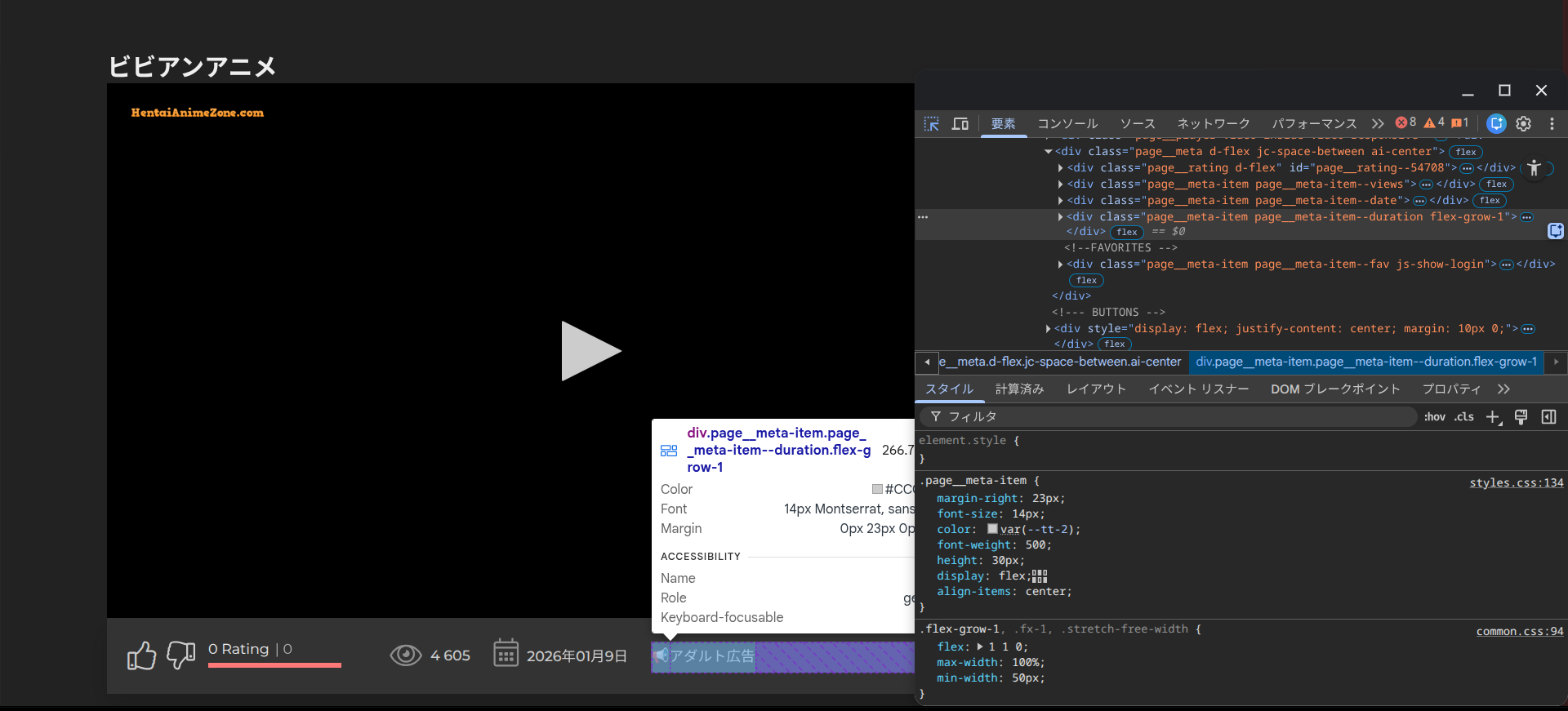Show more sidebar tabs chevron after プロパティ
Image resolution: width=1568 pixels, height=711 pixels.
click(x=1504, y=389)
